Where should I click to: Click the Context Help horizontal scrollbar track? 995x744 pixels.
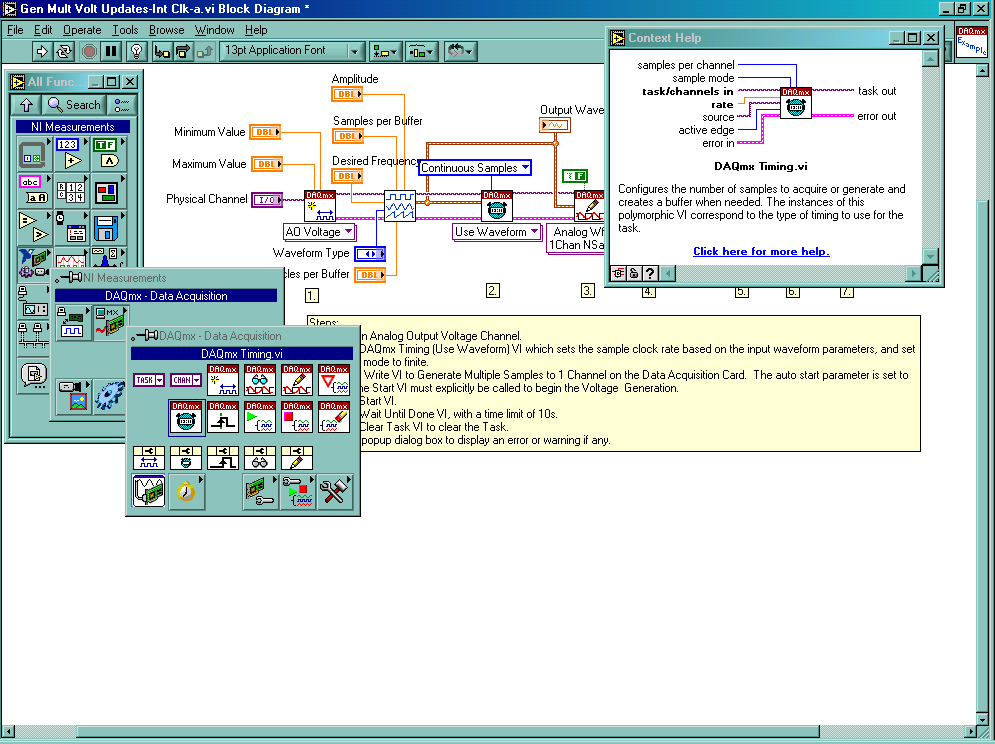[790, 273]
